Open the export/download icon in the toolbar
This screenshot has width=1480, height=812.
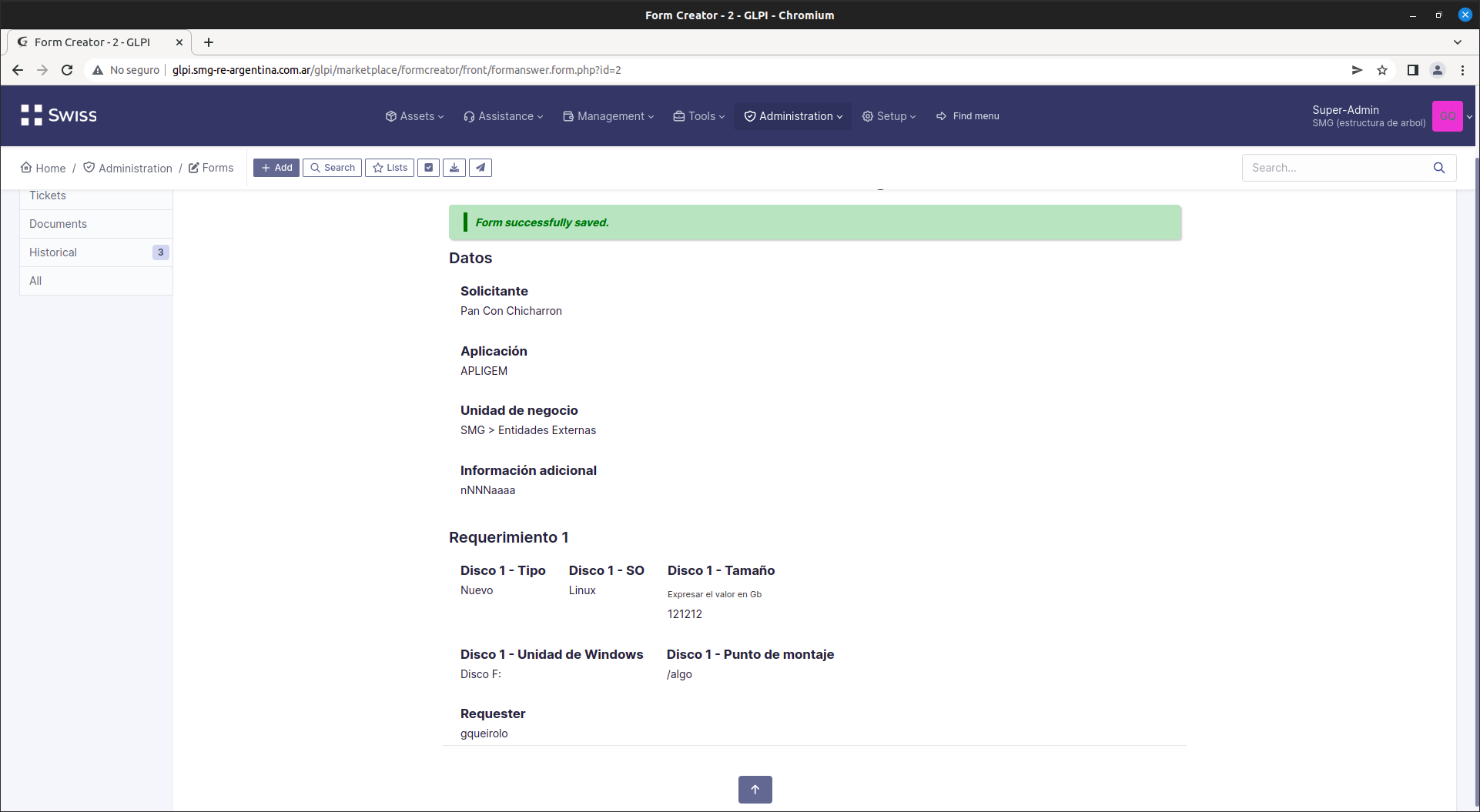tap(454, 167)
